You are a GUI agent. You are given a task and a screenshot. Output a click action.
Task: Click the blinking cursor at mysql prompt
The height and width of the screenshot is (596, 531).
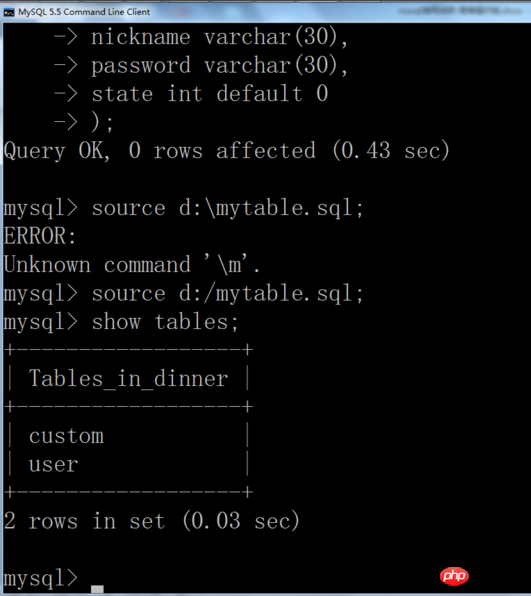(x=97, y=589)
